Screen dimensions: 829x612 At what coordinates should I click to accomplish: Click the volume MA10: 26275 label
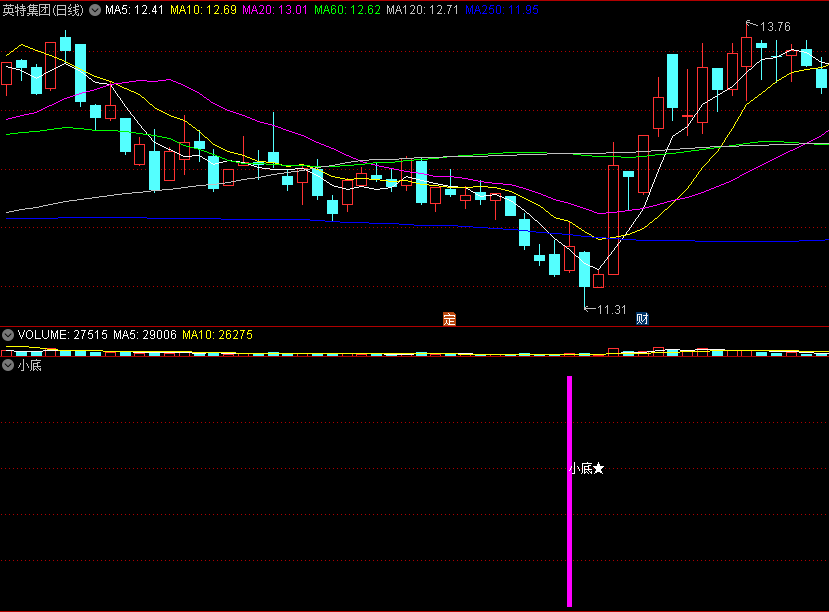pyautogui.click(x=217, y=335)
